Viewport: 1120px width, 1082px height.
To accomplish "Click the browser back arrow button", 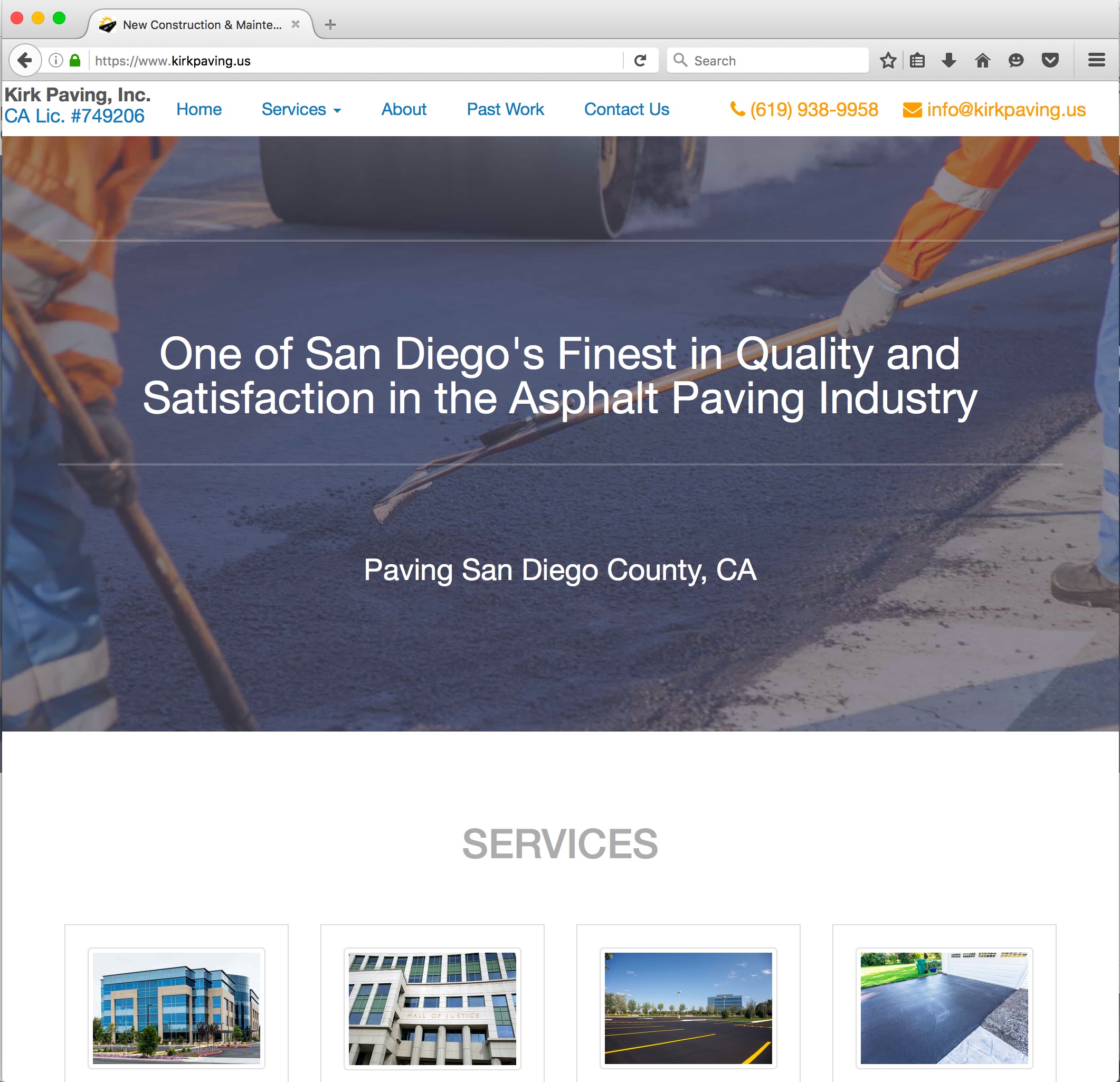I will (25, 60).
